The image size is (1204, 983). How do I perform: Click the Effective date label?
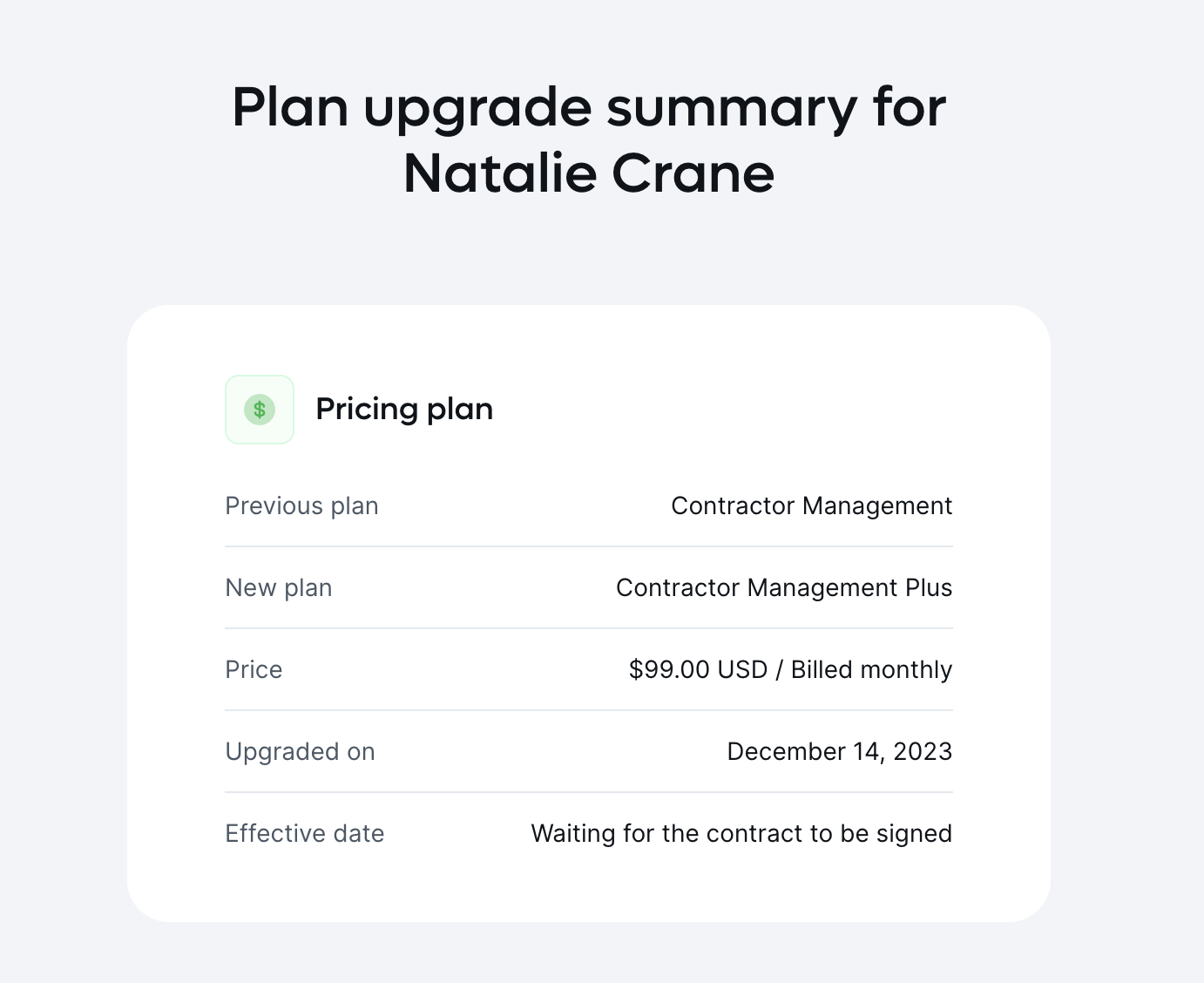[304, 834]
